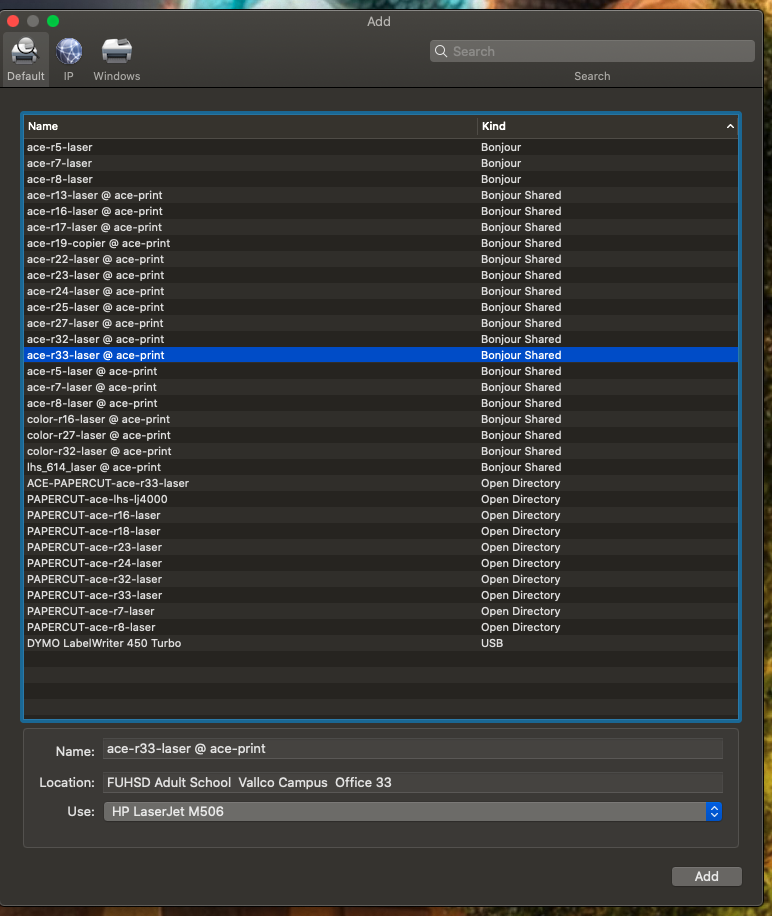772x916 pixels.
Task: Open the Use driver dropdown
Action: point(713,812)
